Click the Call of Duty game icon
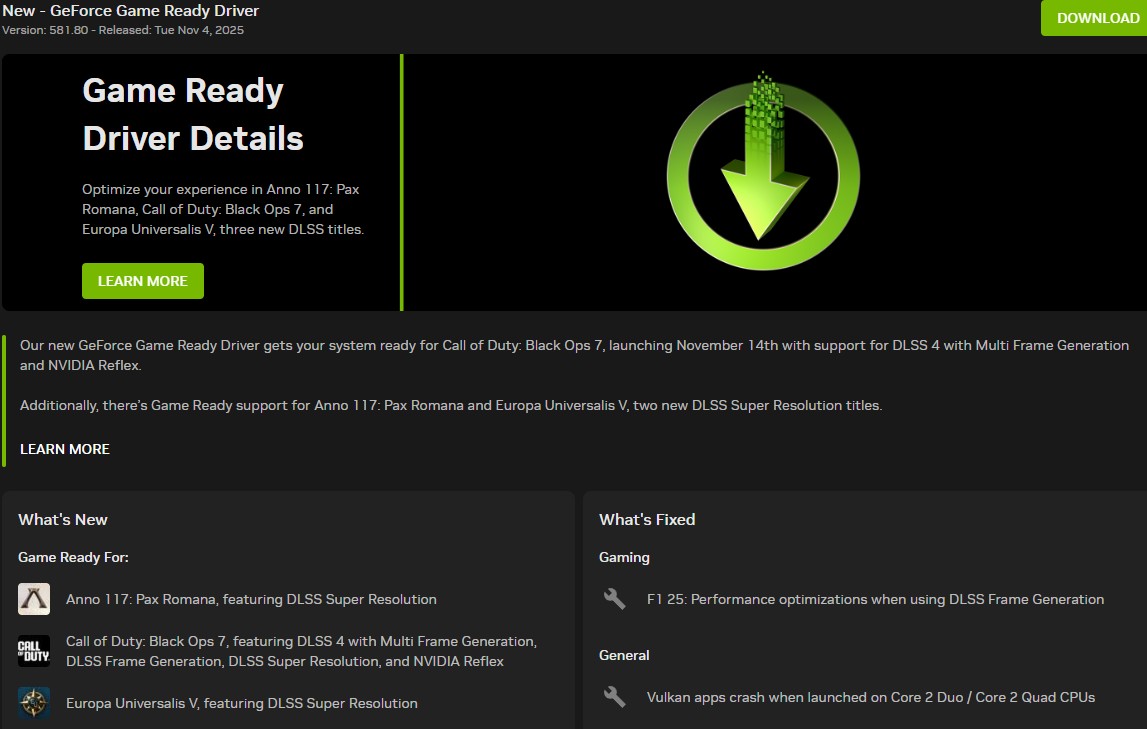 click(x=34, y=651)
